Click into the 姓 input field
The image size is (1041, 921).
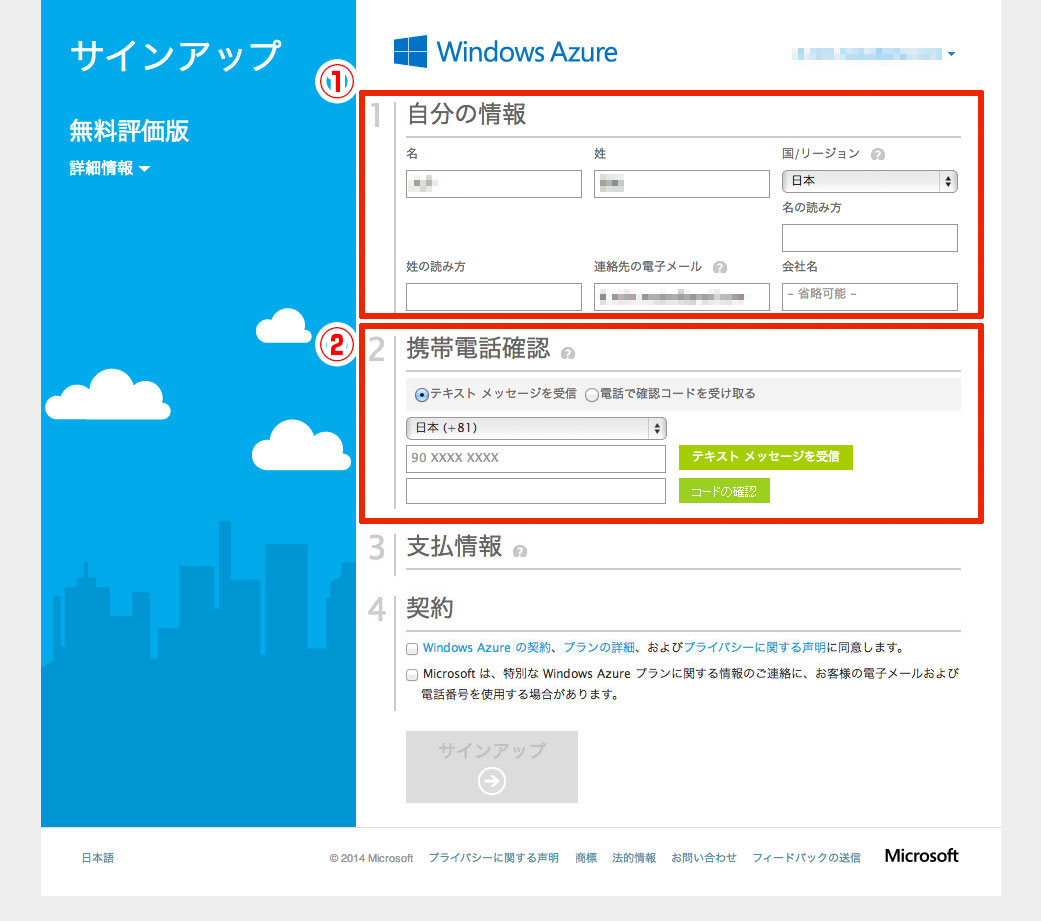[x=682, y=184]
